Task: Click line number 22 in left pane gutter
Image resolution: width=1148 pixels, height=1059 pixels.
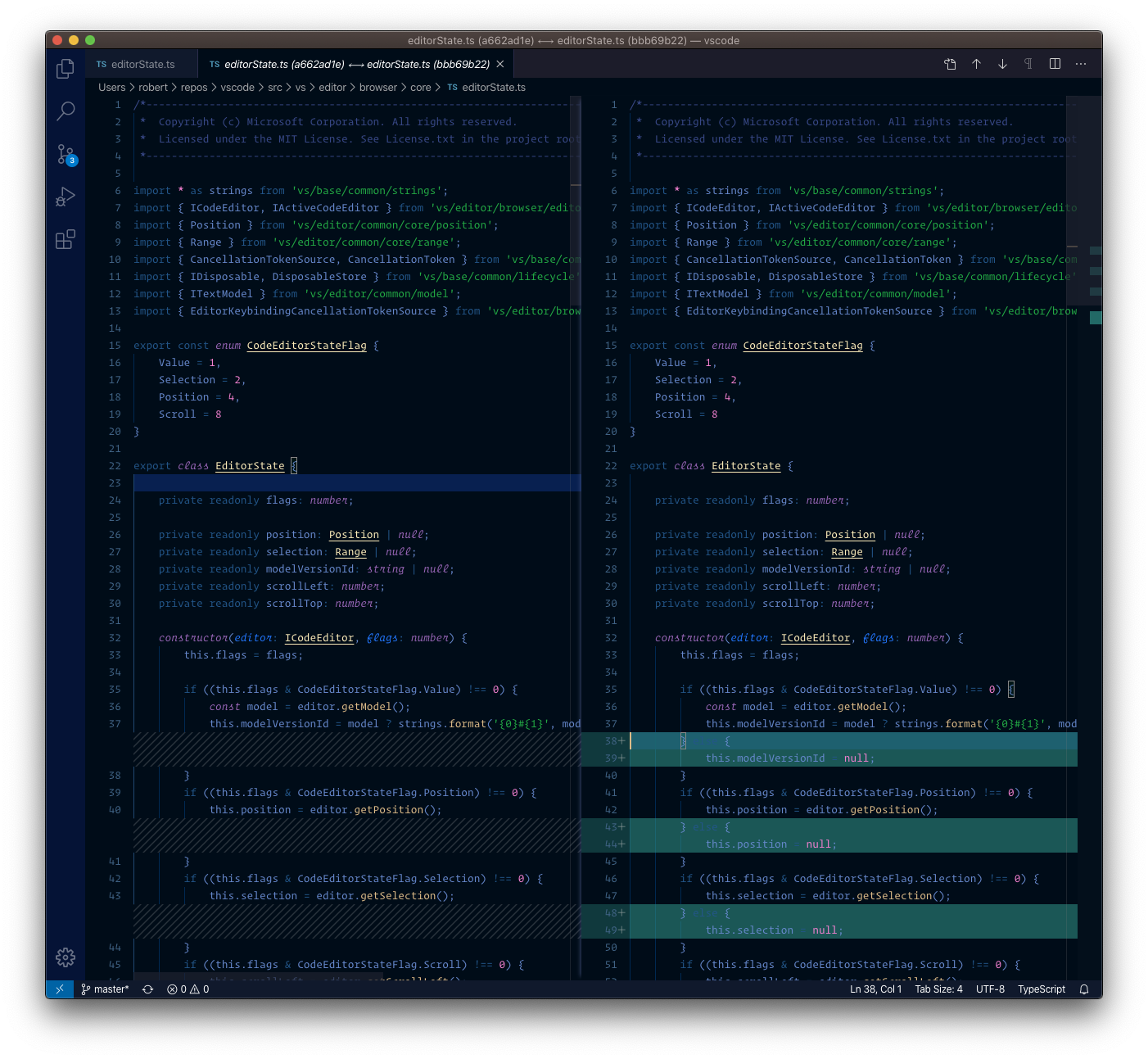Action: click(x=115, y=466)
